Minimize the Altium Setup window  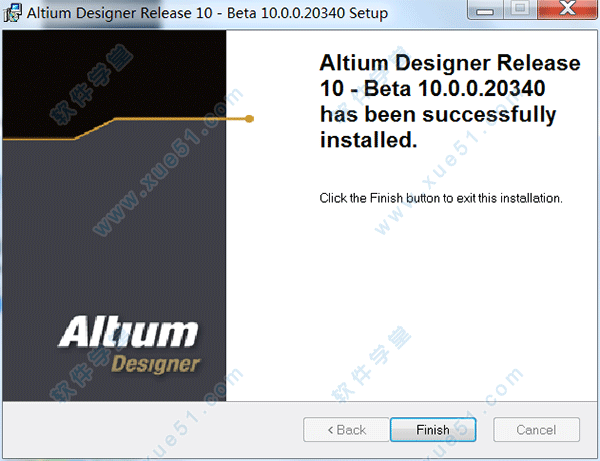485,10
